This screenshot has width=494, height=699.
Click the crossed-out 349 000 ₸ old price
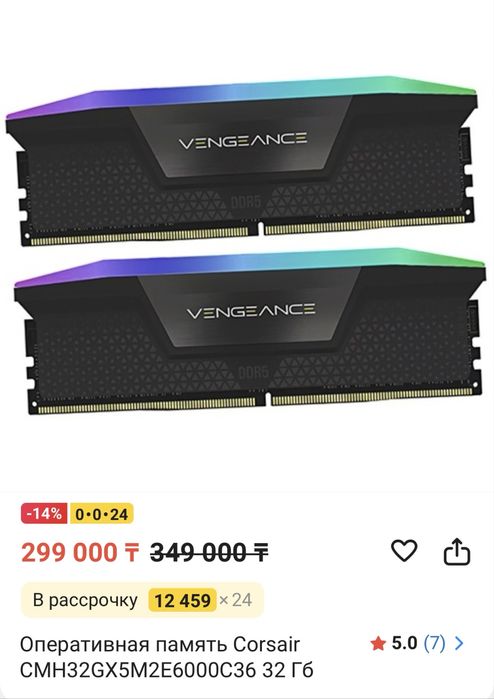[209, 553]
